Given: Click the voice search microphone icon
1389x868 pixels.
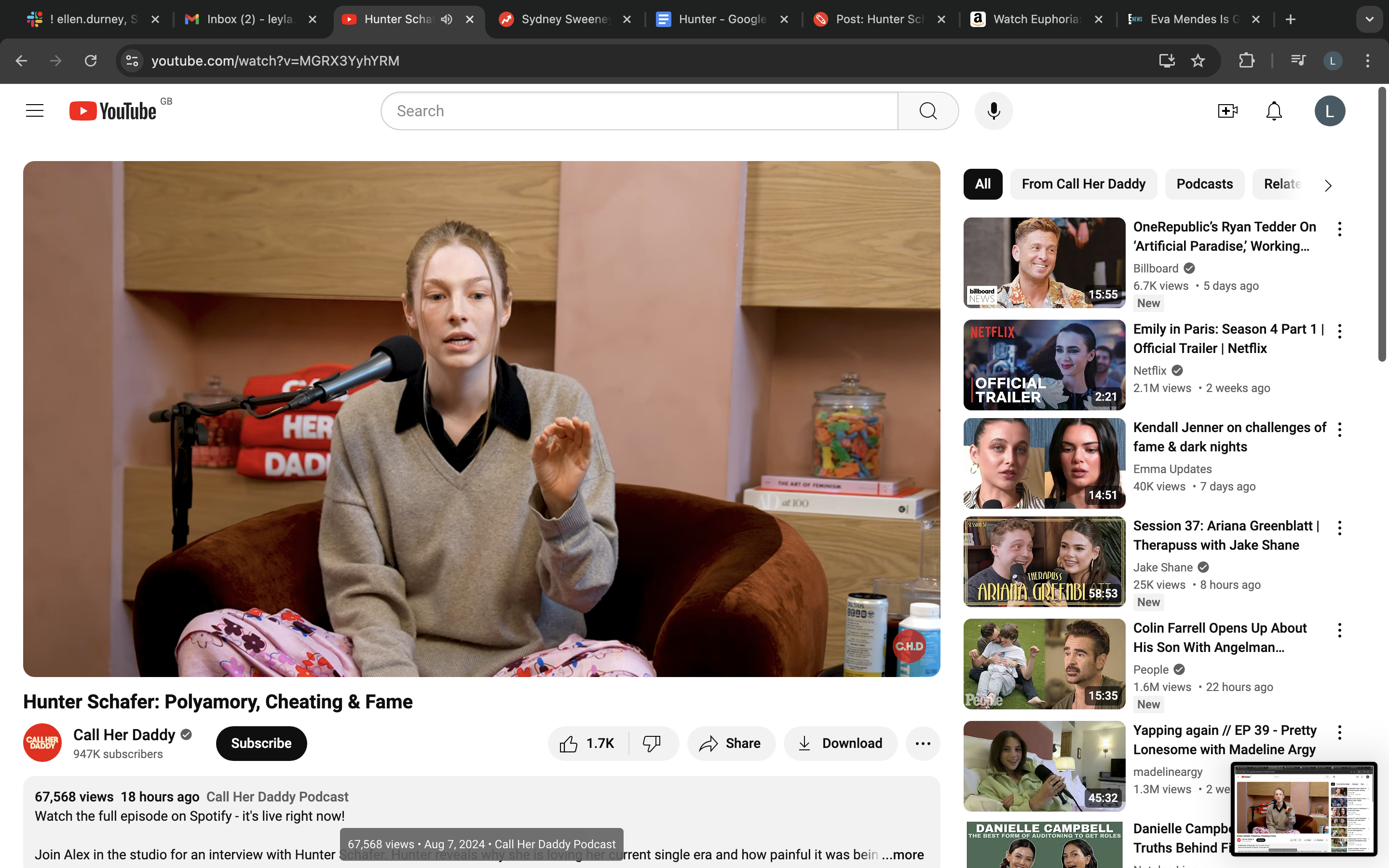Looking at the screenshot, I should pos(994,111).
